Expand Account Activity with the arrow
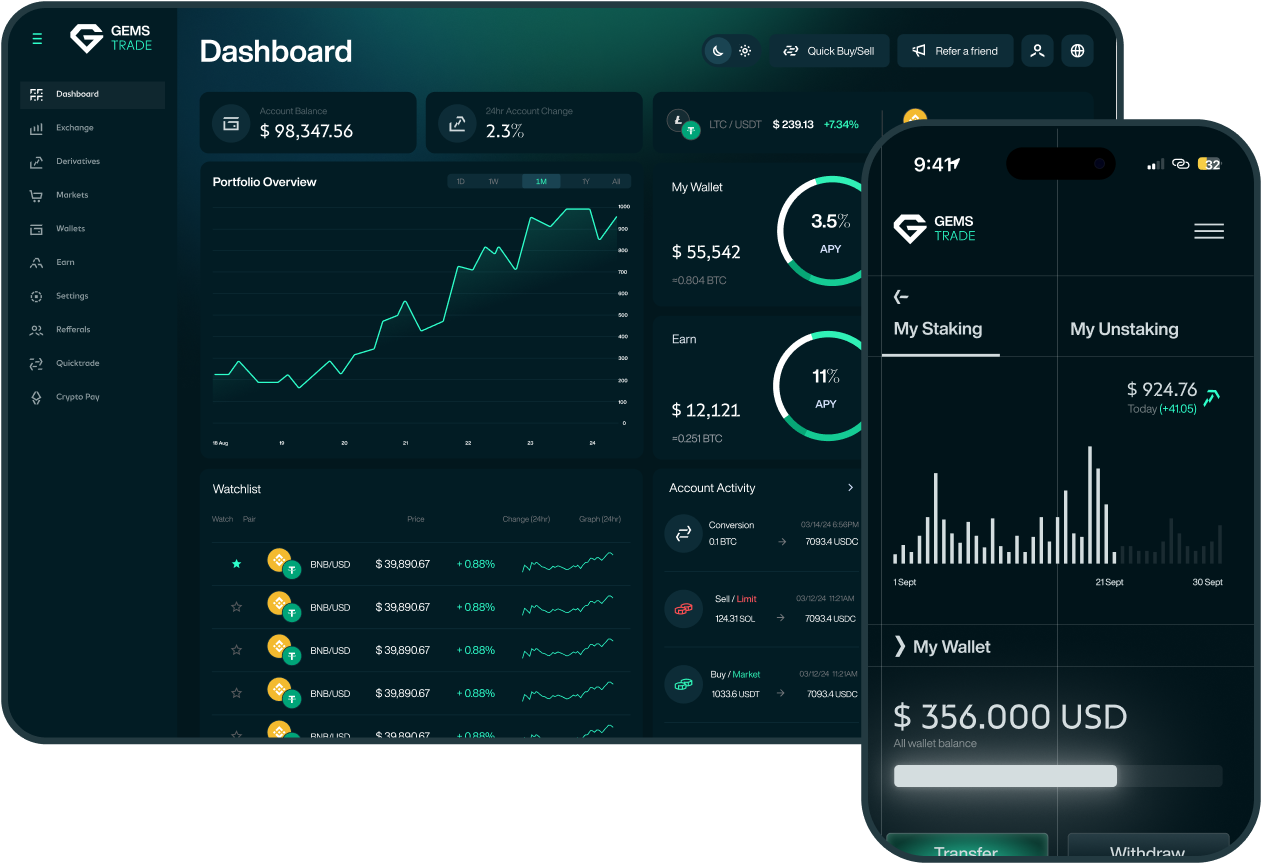1261x863 pixels. (x=850, y=488)
